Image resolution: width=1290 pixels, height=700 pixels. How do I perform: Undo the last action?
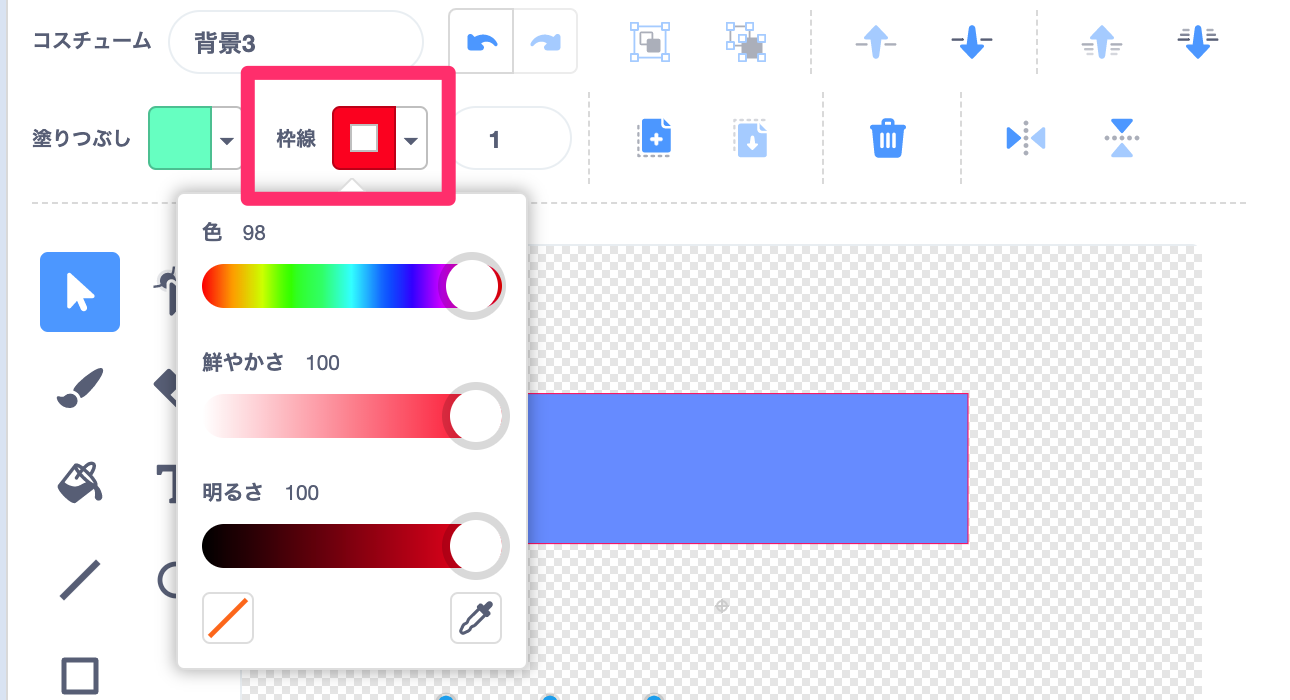click(x=481, y=42)
